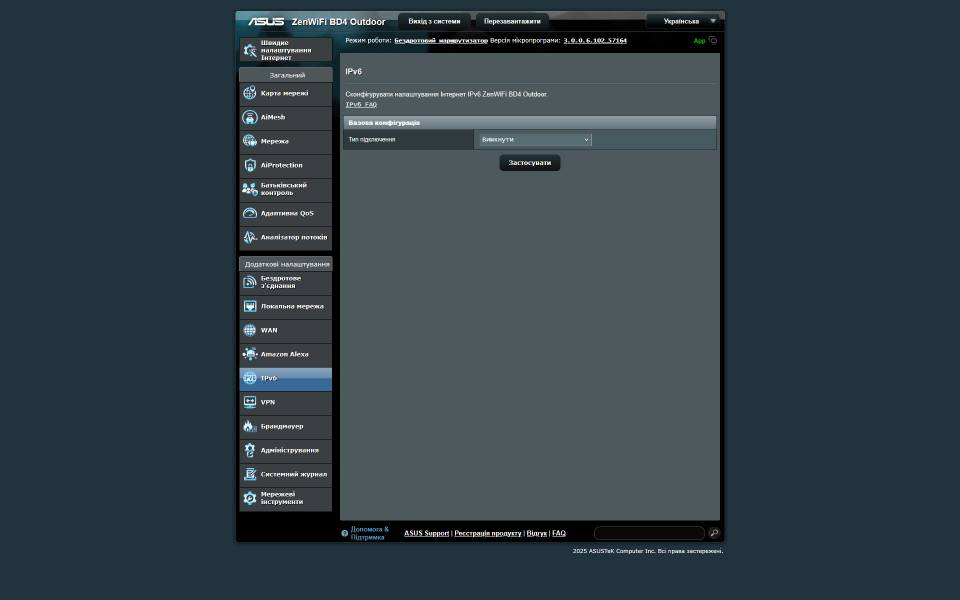Image resolution: width=960 pixels, height=600 pixels.
Task: Click the Брандмауер firewall icon
Action: (250, 426)
